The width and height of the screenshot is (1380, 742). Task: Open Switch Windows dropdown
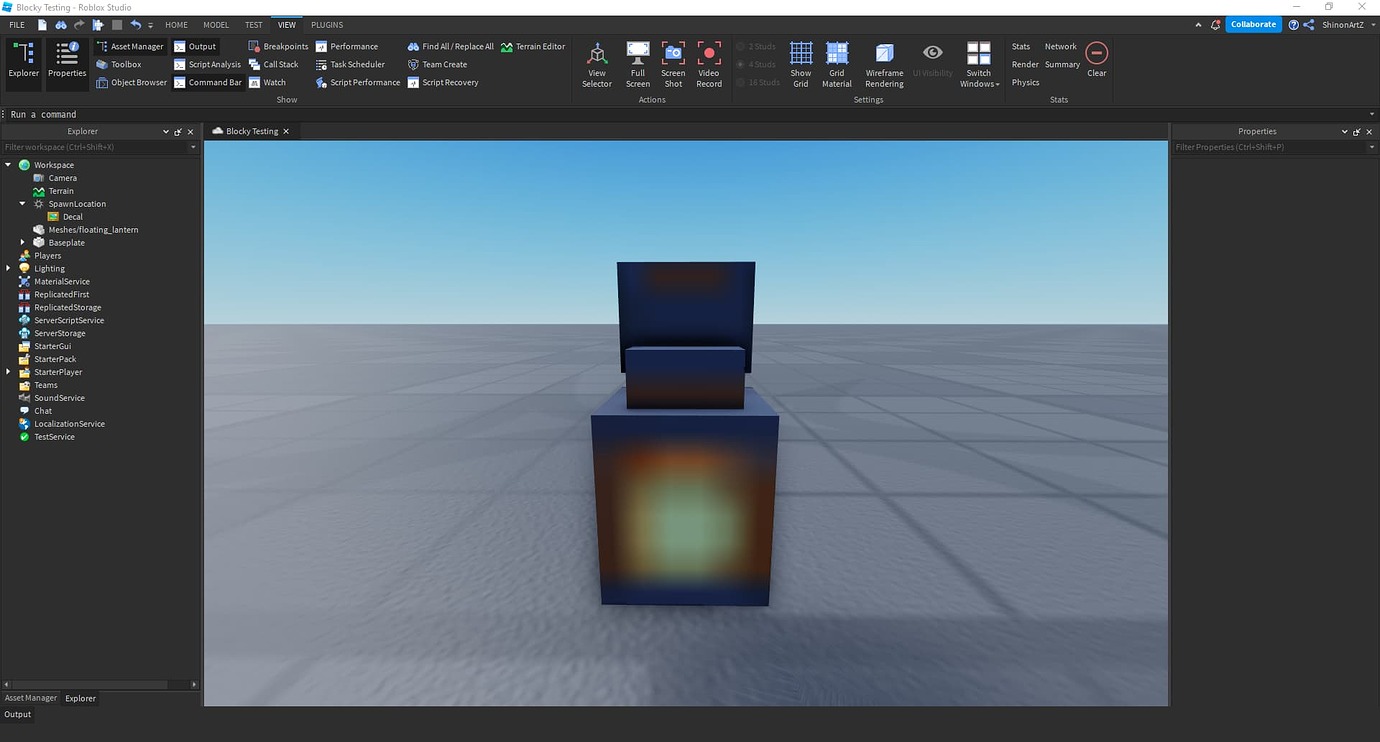pyautogui.click(x=979, y=65)
